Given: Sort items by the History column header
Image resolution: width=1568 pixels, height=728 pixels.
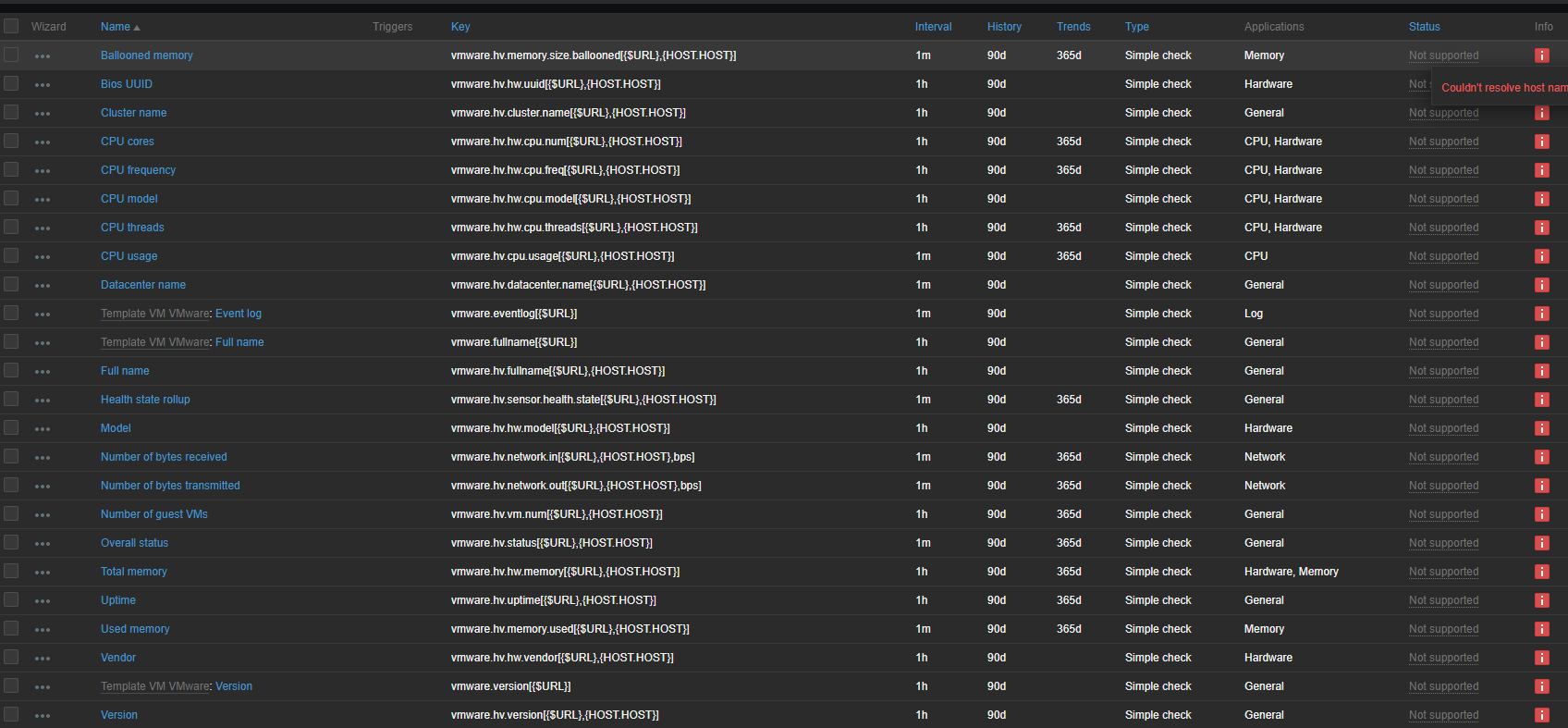Looking at the screenshot, I should (1004, 27).
